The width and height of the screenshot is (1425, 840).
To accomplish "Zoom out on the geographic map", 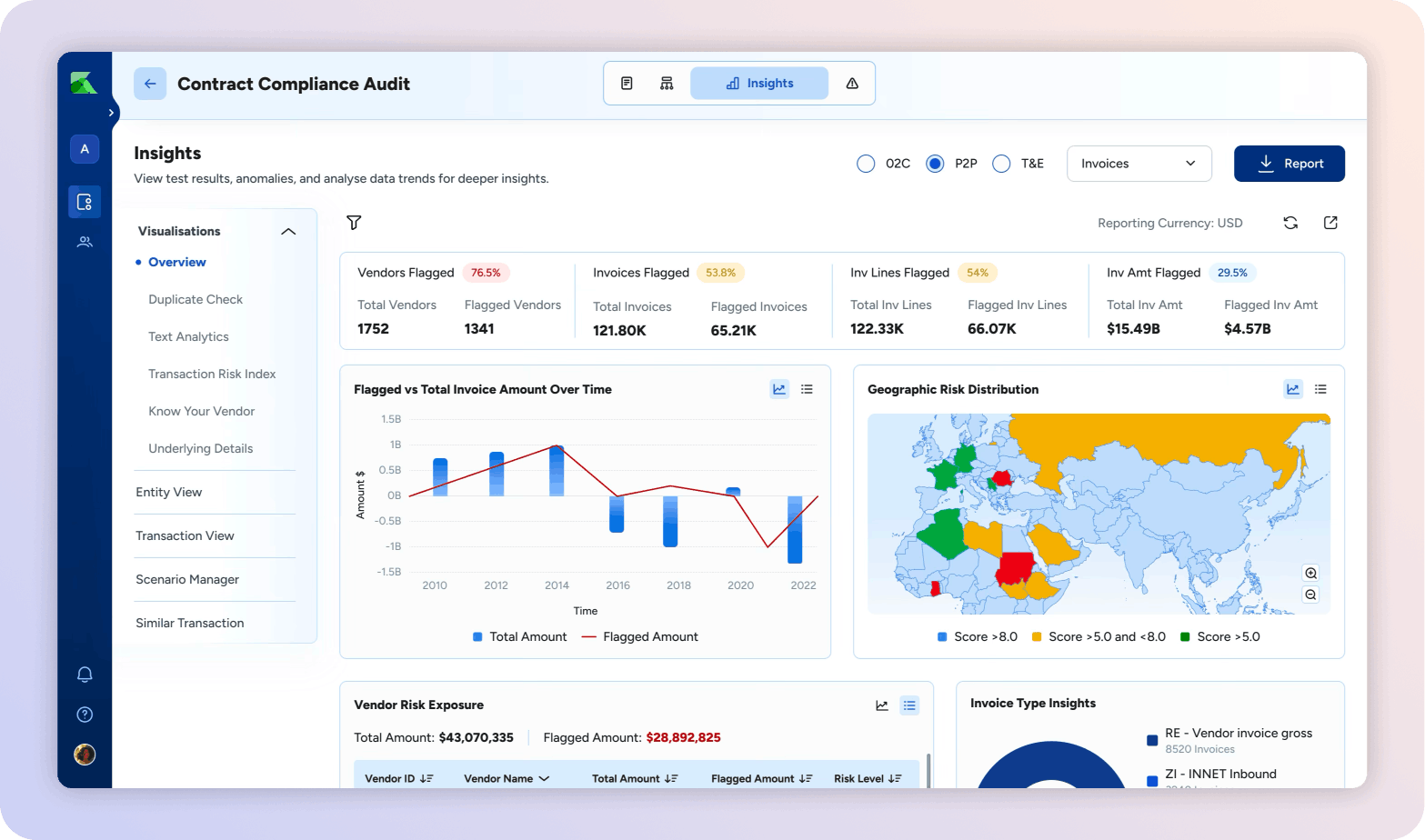I will 1310,595.
